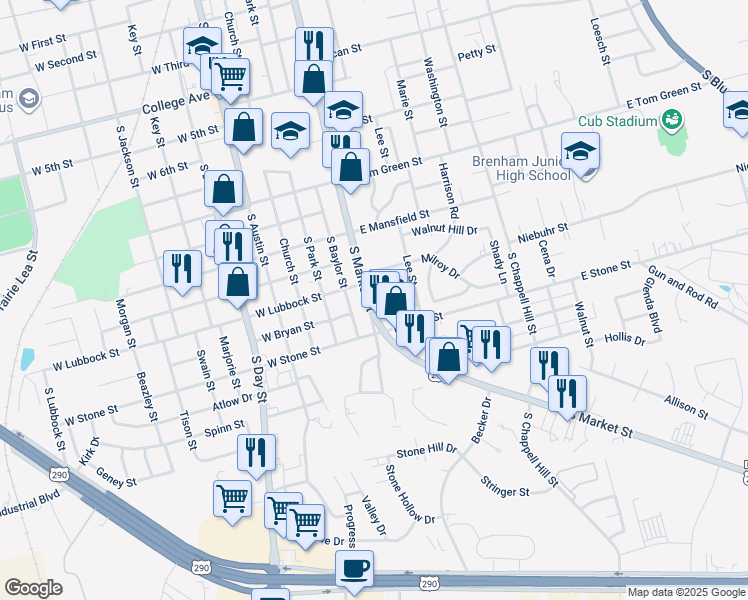The width and height of the screenshot is (748, 600).
Task: Click the gray campus graduation cap icon
Action: [x=27, y=99]
